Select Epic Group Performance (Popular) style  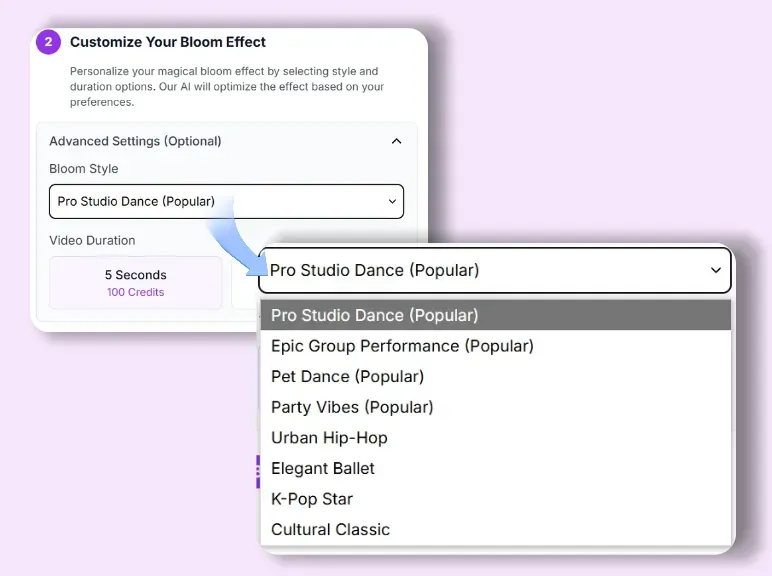click(495, 346)
